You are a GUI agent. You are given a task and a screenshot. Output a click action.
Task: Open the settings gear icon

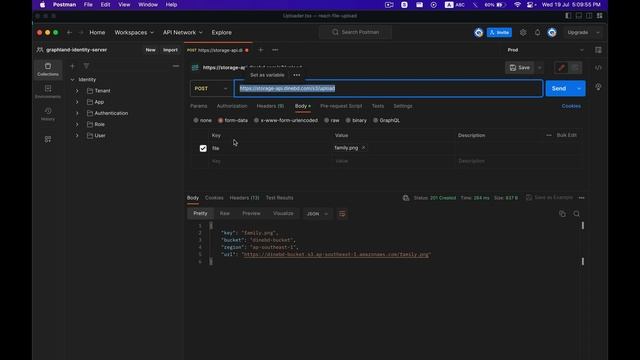[523, 32]
